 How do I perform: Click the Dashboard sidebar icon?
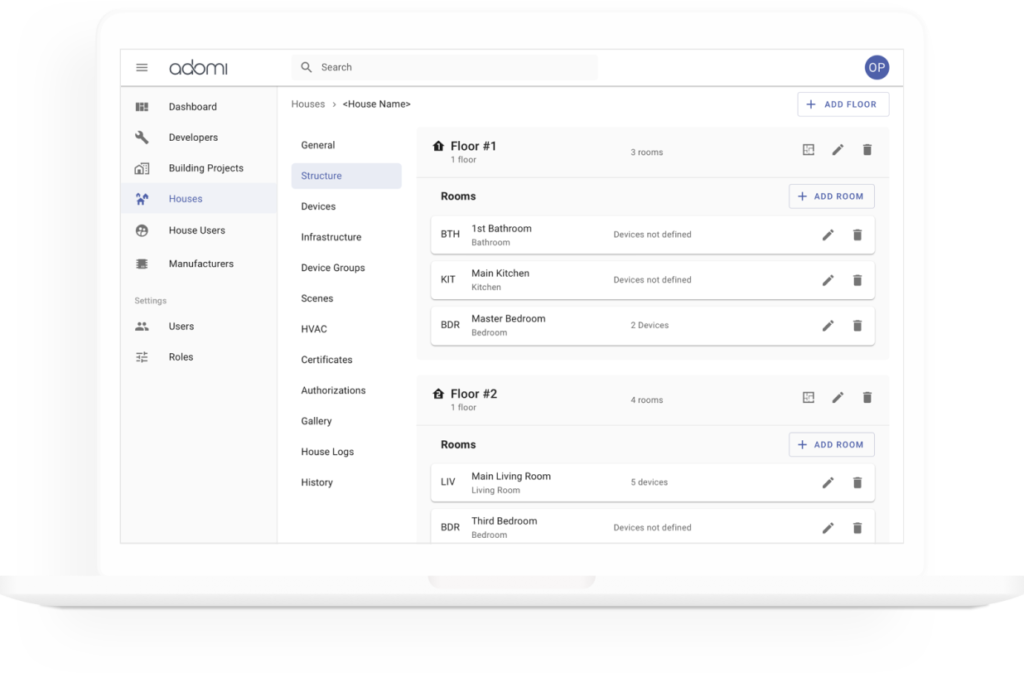pyautogui.click(x=142, y=106)
